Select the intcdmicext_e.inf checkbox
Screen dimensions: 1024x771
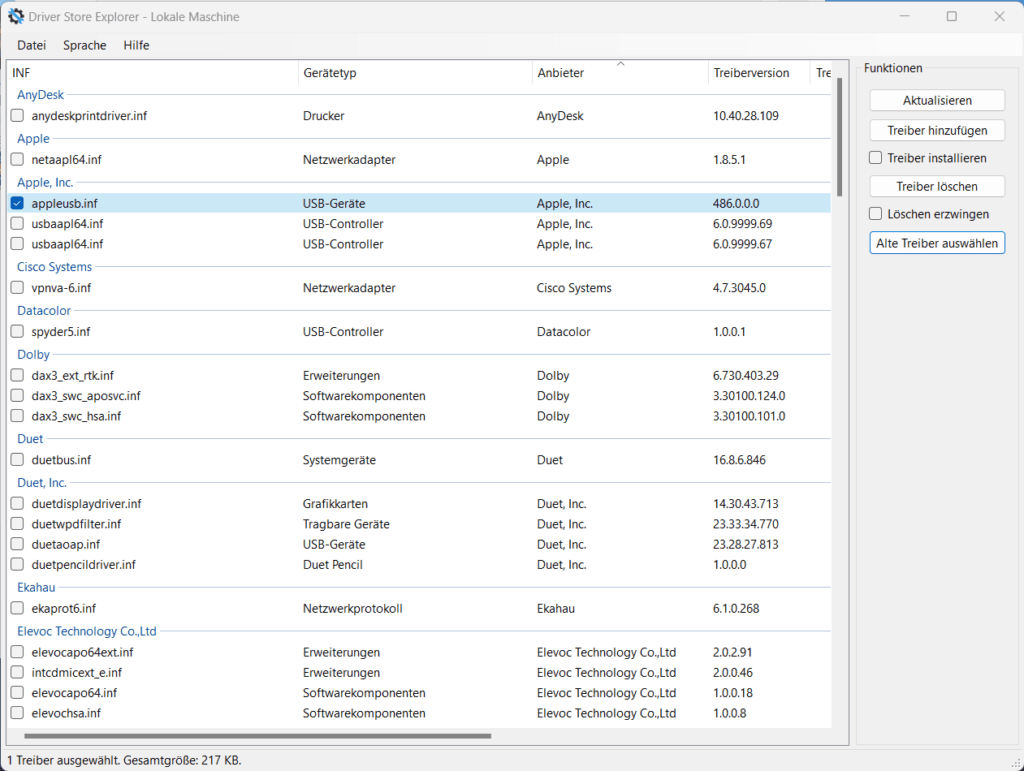click(x=18, y=672)
